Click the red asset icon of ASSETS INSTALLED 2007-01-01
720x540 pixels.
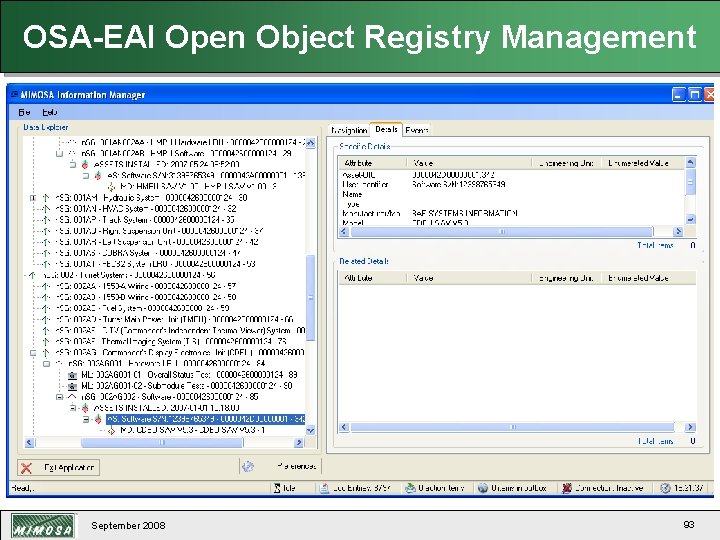pos(85,408)
